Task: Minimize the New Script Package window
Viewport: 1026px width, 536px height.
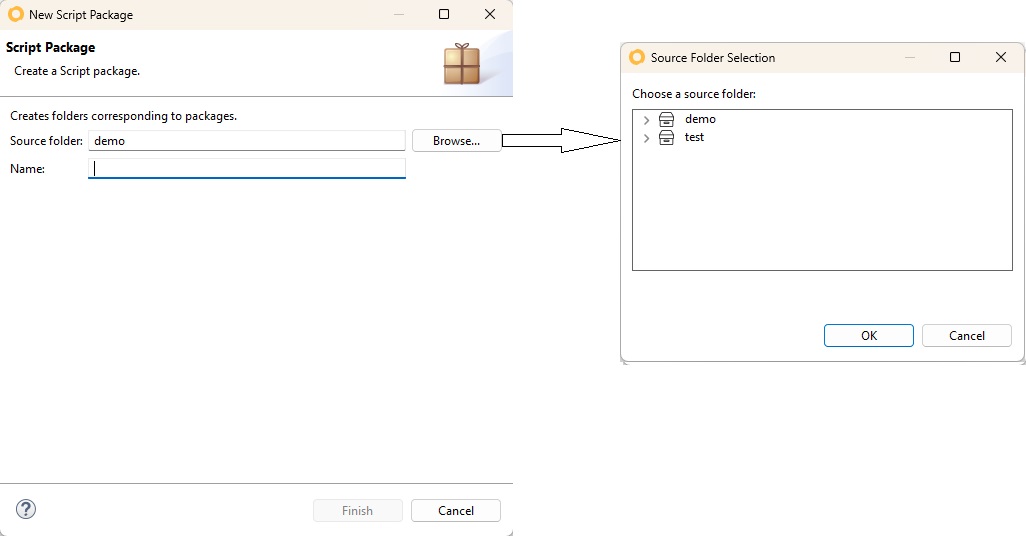Action: click(x=398, y=15)
